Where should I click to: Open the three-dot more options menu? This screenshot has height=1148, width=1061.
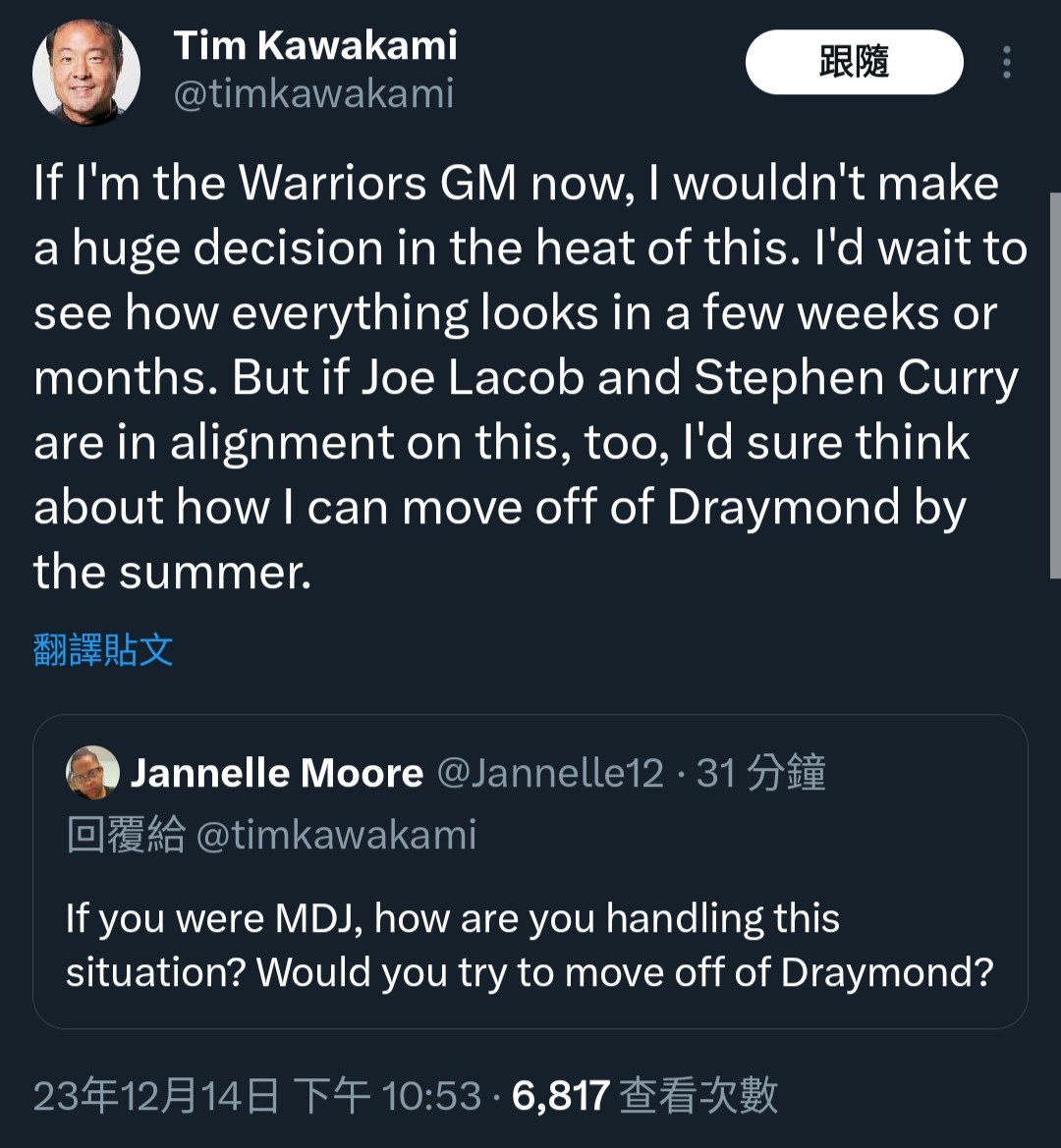1007,62
